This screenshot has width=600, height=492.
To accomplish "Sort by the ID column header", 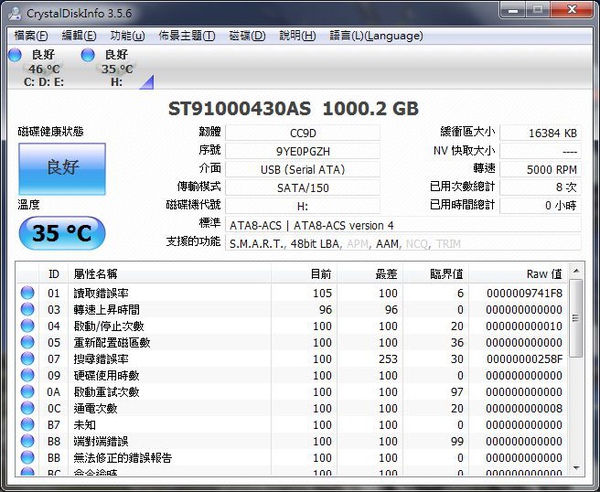I will click(54, 274).
